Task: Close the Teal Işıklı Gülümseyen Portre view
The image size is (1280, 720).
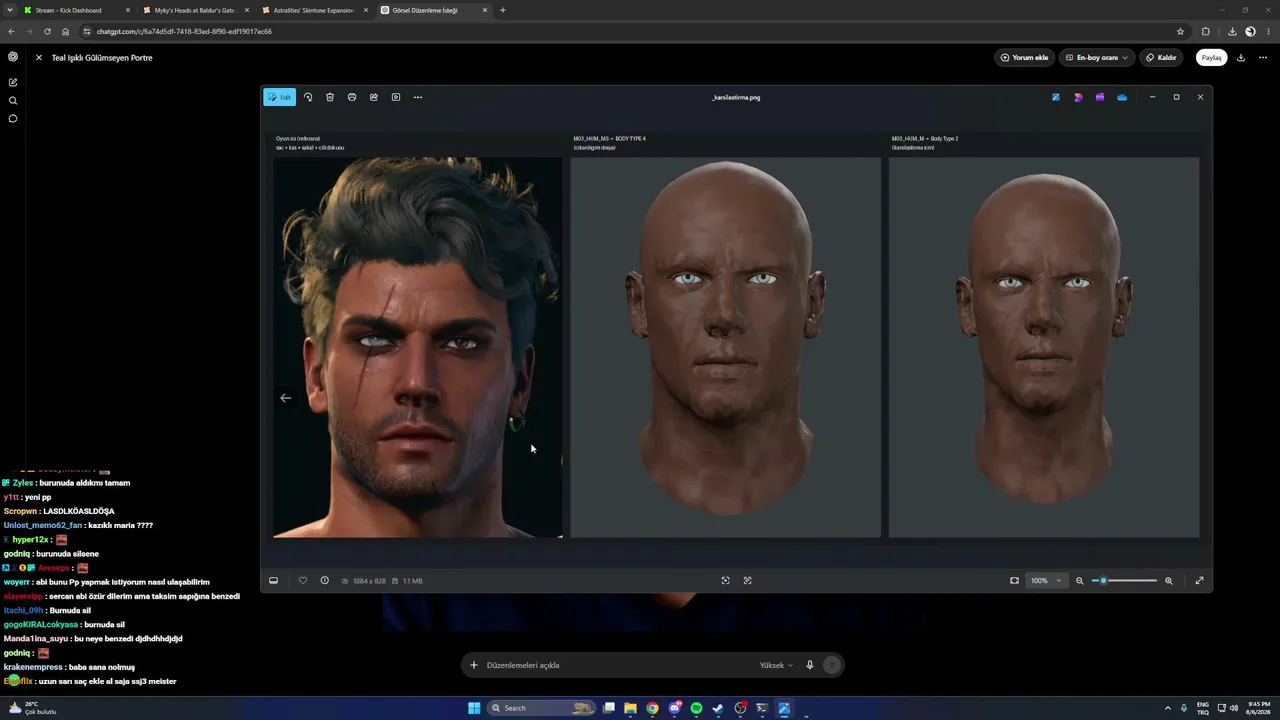Action: pos(39,58)
